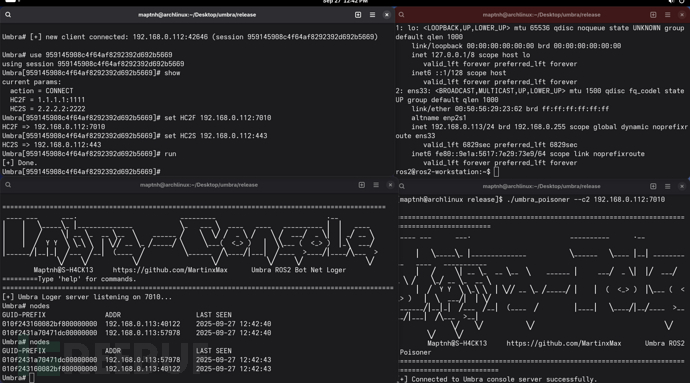Click the 'altname enp2s1' line

click(x=439, y=118)
